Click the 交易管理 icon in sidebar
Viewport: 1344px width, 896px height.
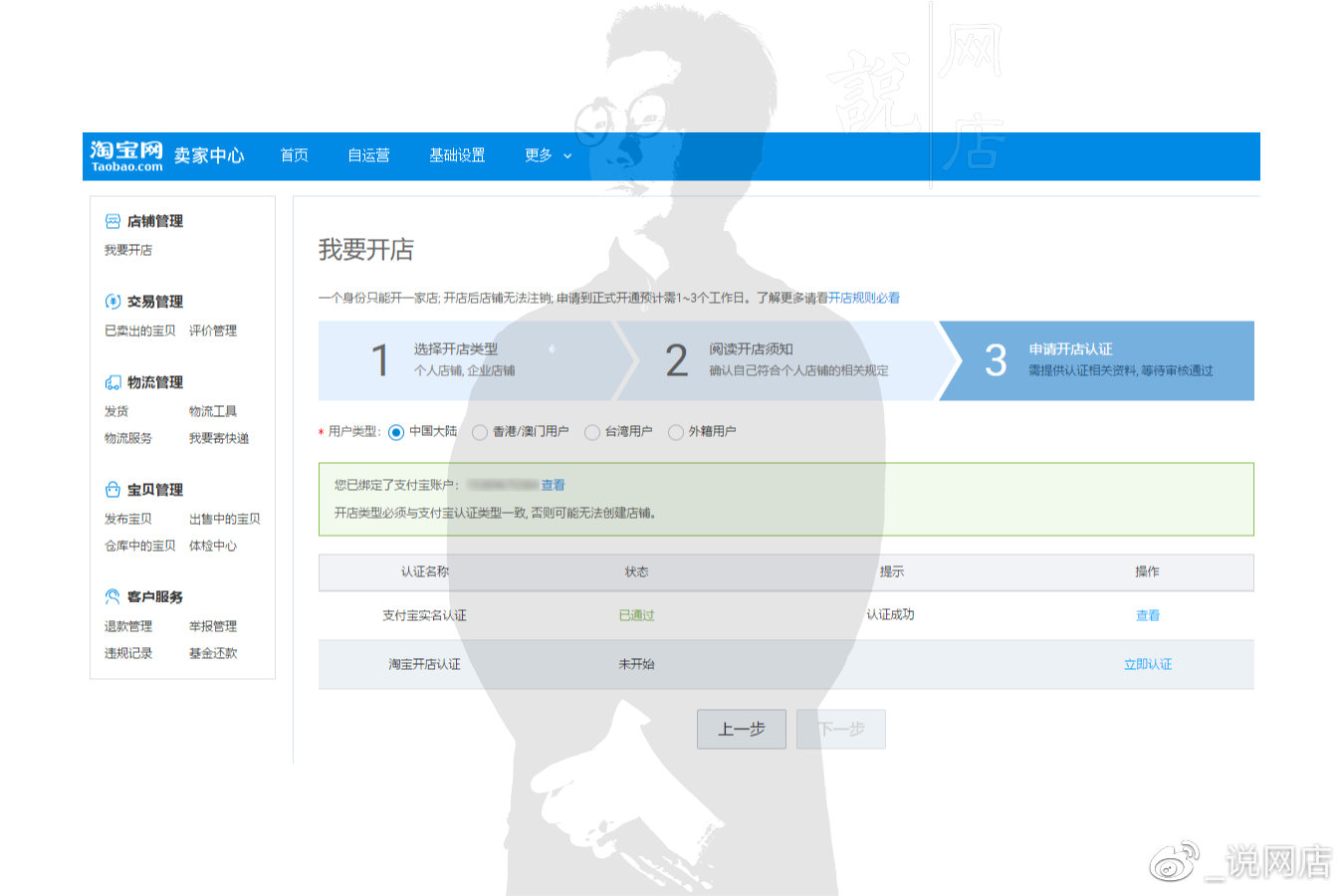[112, 301]
